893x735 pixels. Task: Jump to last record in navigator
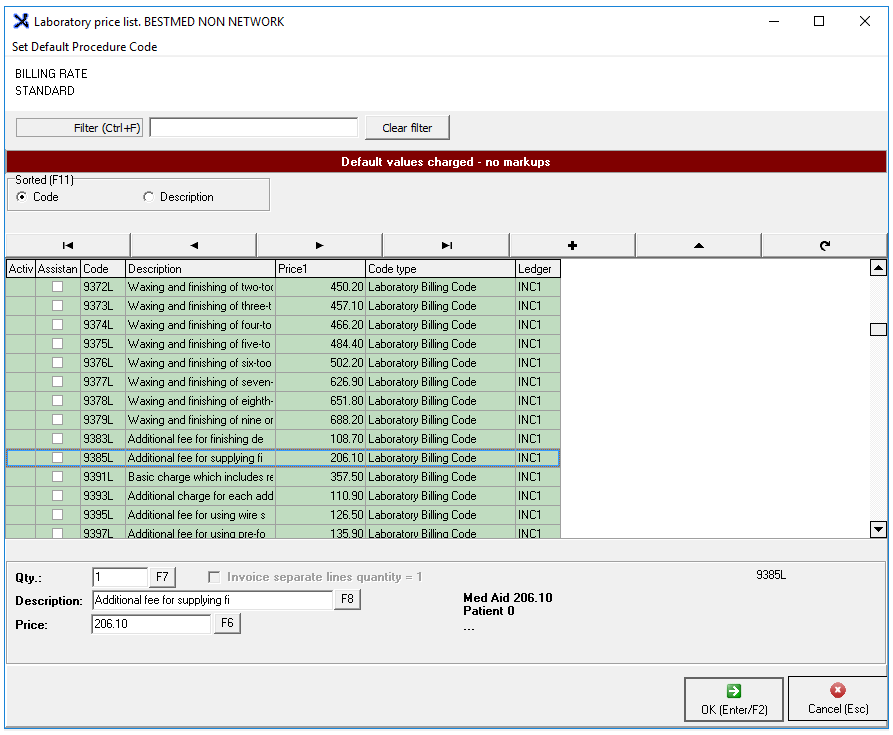(446, 245)
